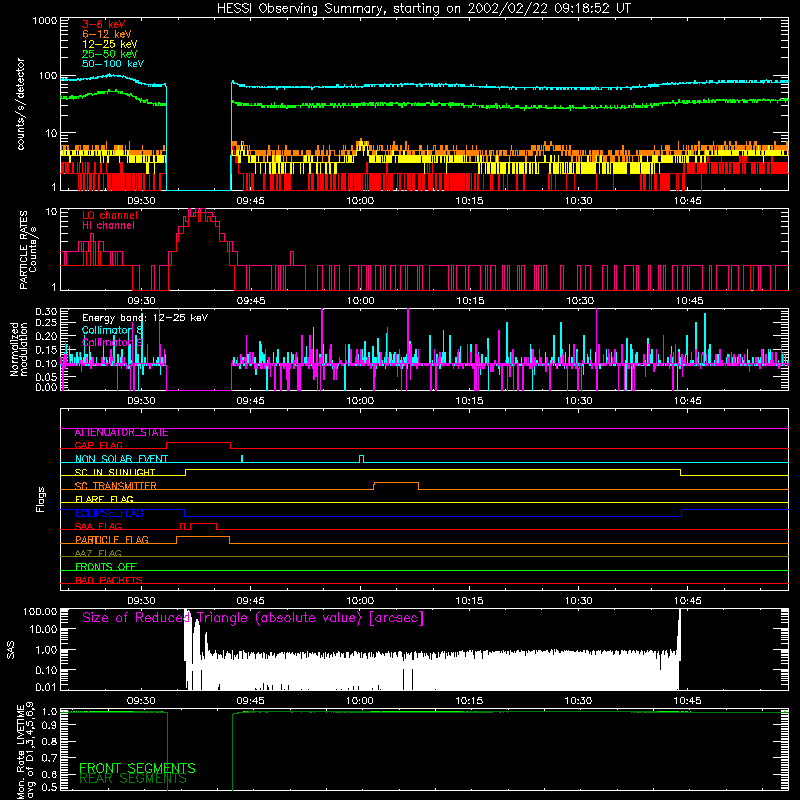Select the LO channel legend label
Image resolution: width=800 pixels, height=800 pixels.
coord(110,215)
